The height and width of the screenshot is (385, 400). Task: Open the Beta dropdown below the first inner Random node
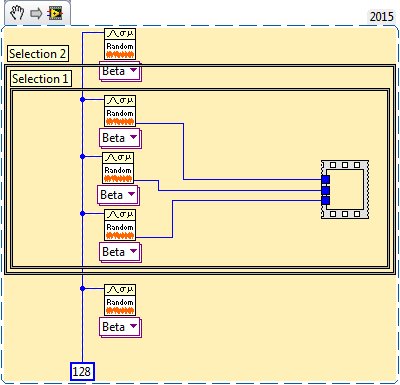[x=120, y=138]
